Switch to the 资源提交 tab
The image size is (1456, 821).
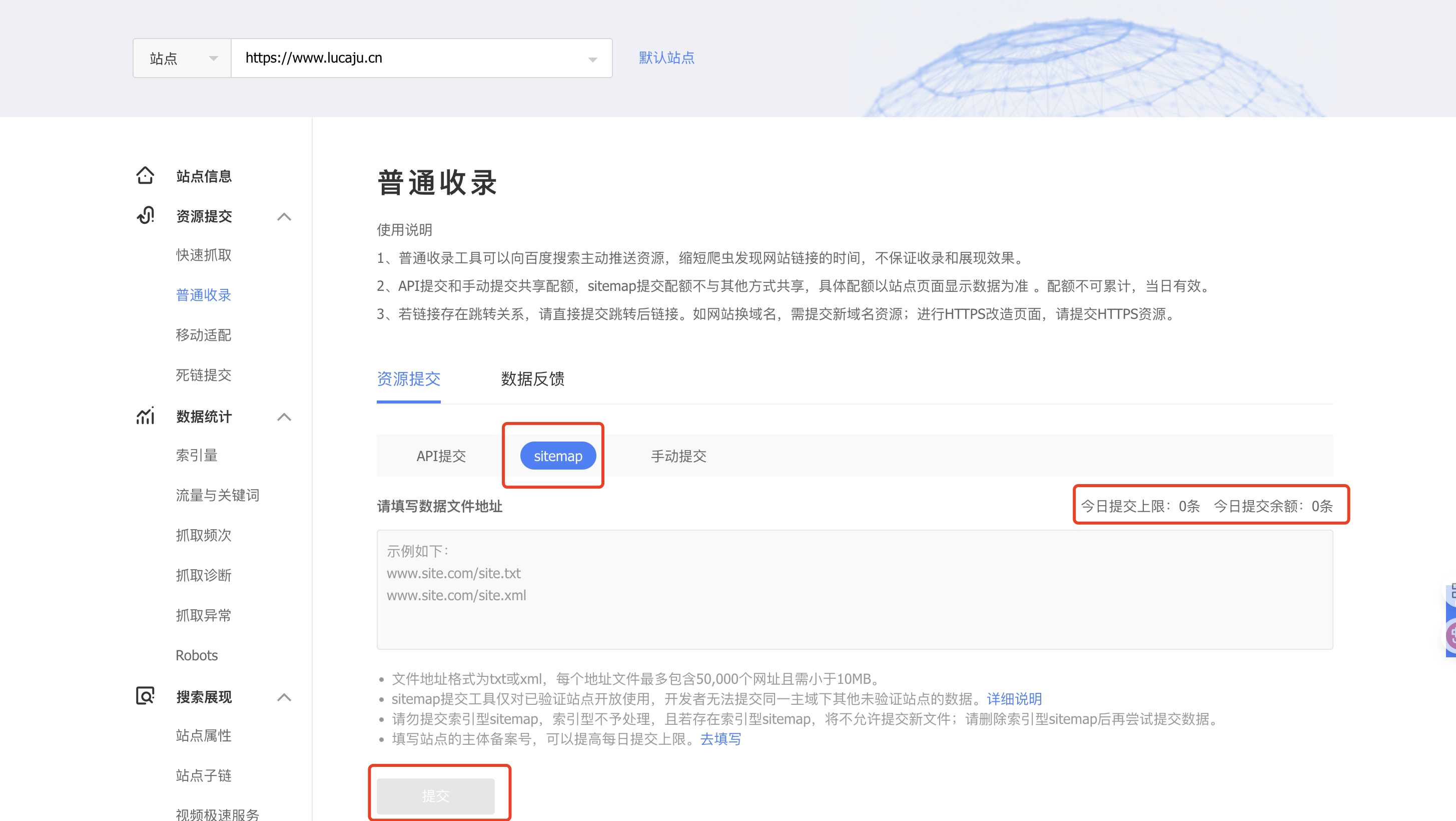pos(408,379)
